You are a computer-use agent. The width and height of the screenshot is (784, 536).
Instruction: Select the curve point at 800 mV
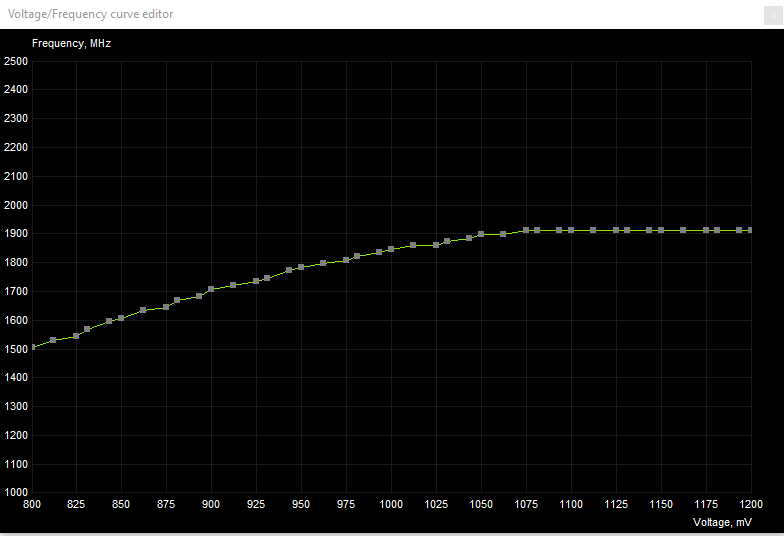click(x=32, y=347)
